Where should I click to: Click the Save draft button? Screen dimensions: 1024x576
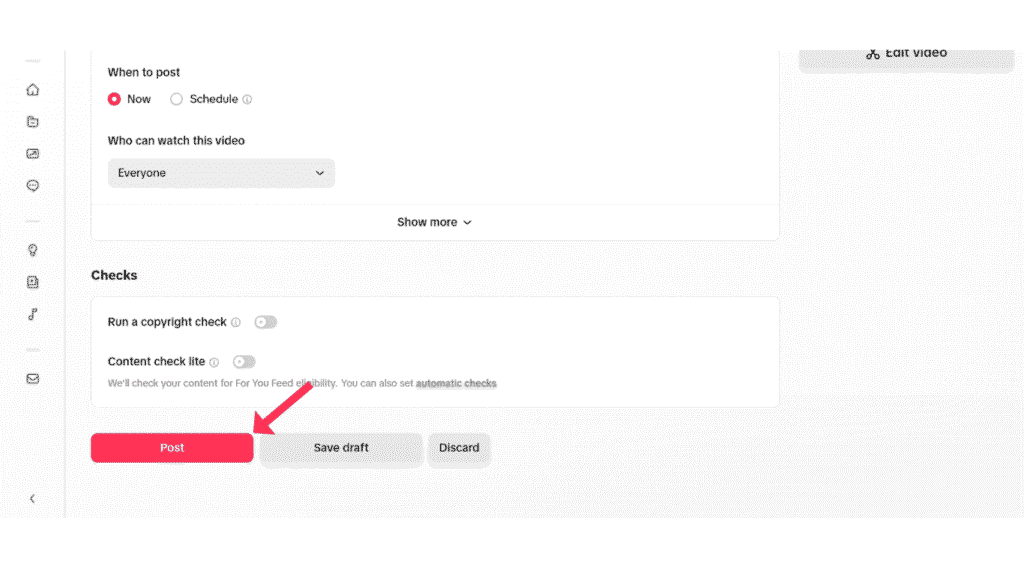pyautogui.click(x=341, y=448)
